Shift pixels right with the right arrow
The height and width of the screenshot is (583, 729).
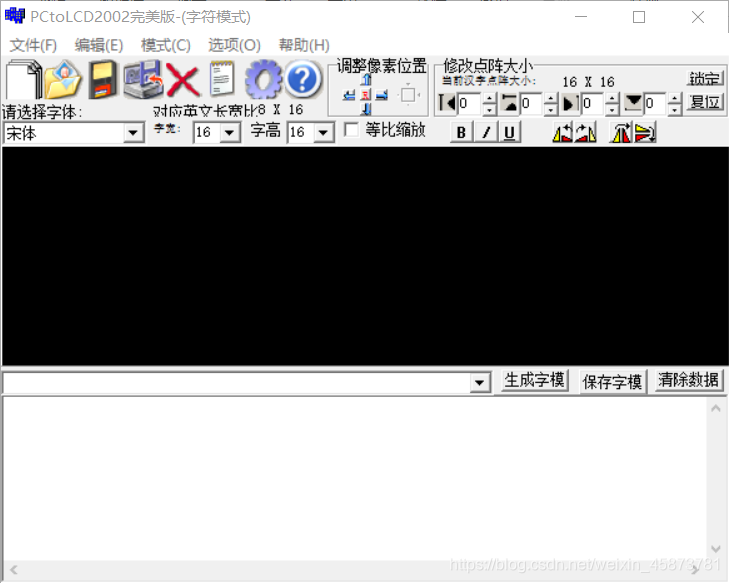(x=382, y=95)
